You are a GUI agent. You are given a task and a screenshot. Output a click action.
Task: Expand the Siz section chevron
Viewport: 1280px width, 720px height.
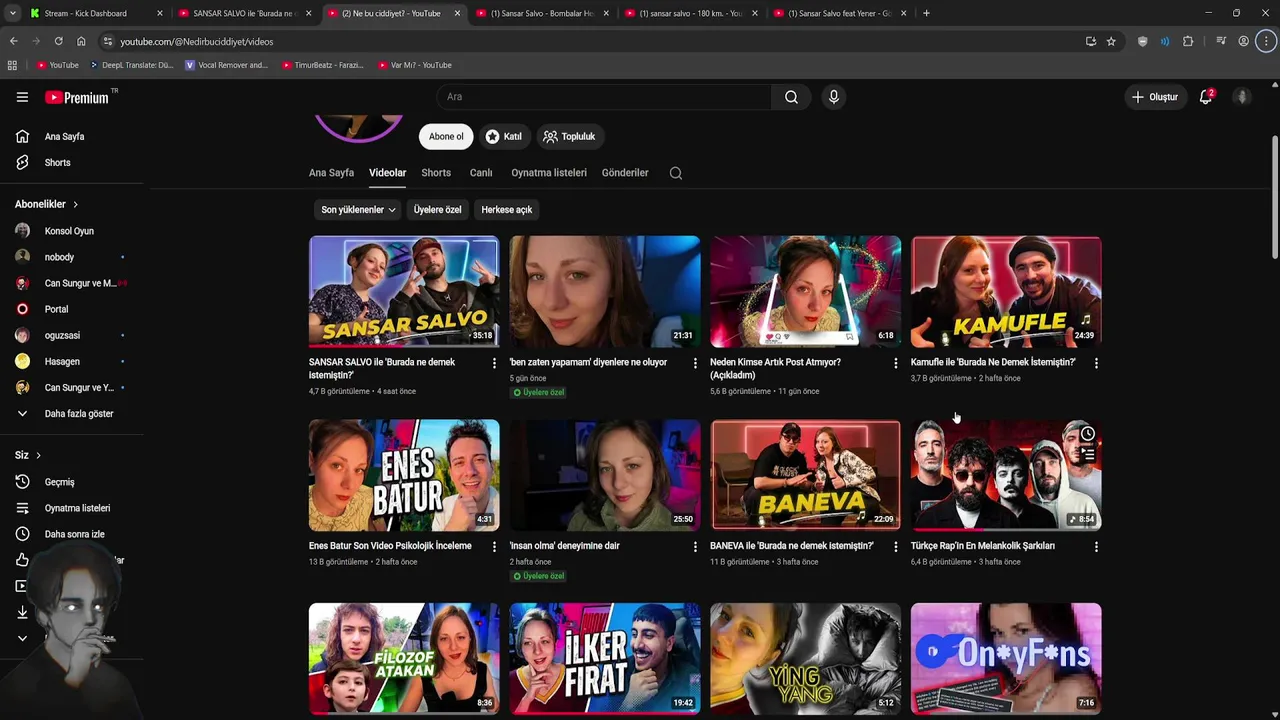[38, 455]
